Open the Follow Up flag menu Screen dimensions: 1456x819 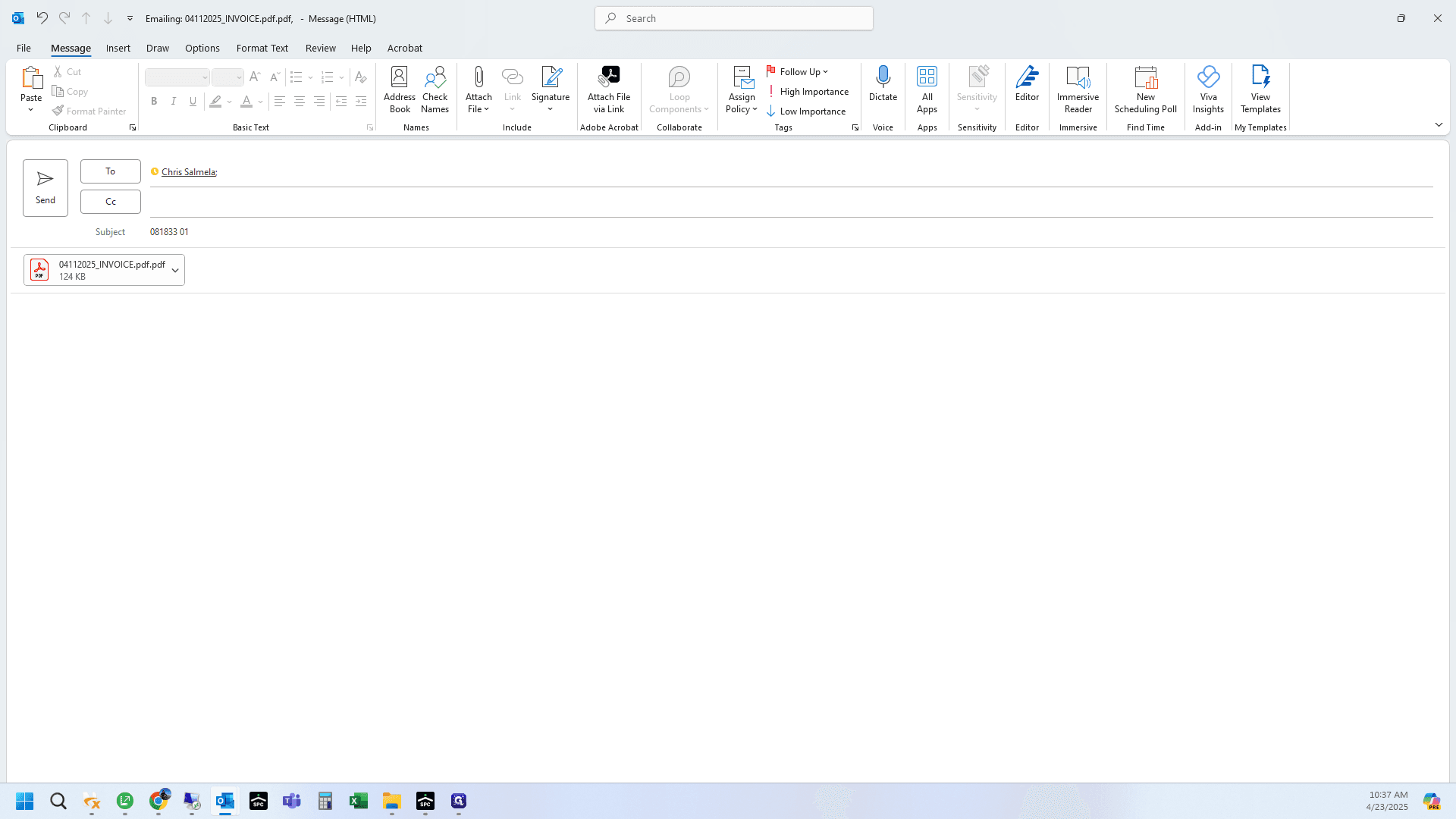[x=798, y=71]
